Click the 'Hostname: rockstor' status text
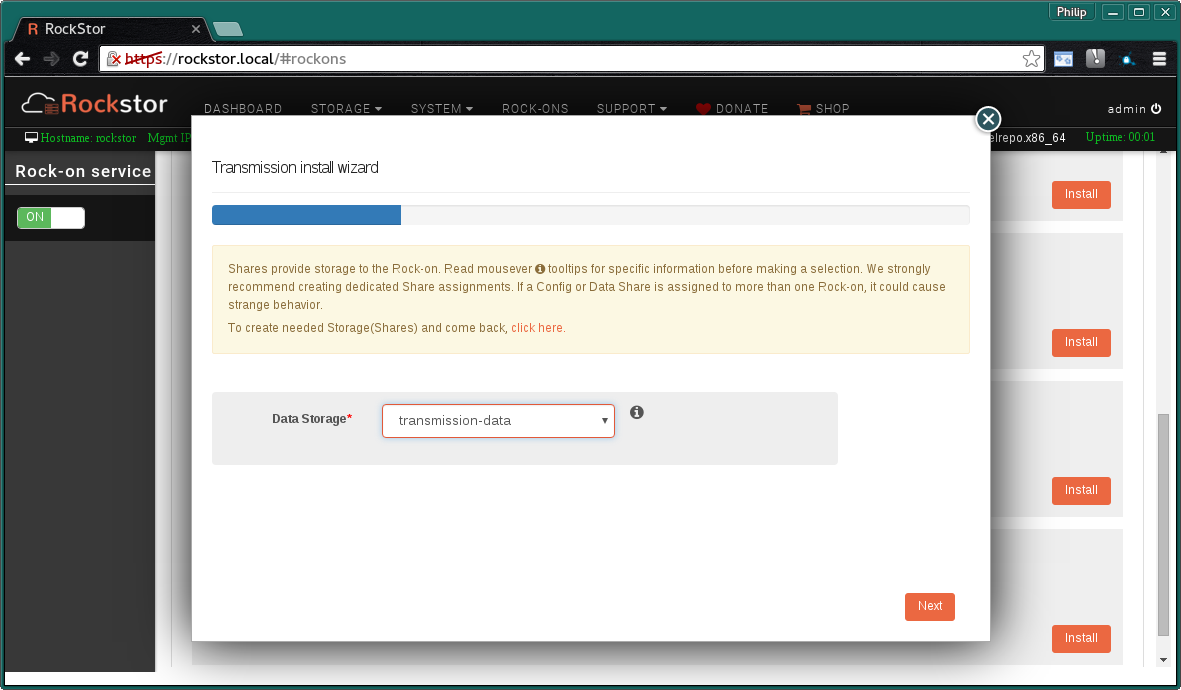1181x690 pixels. tap(88, 138)
